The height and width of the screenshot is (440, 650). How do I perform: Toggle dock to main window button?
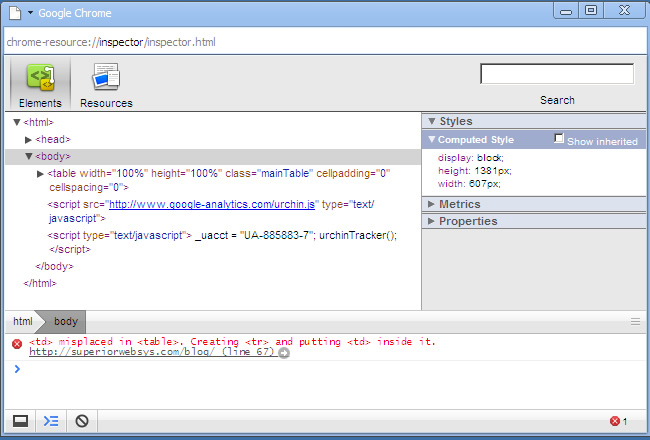tap(20, 421)
